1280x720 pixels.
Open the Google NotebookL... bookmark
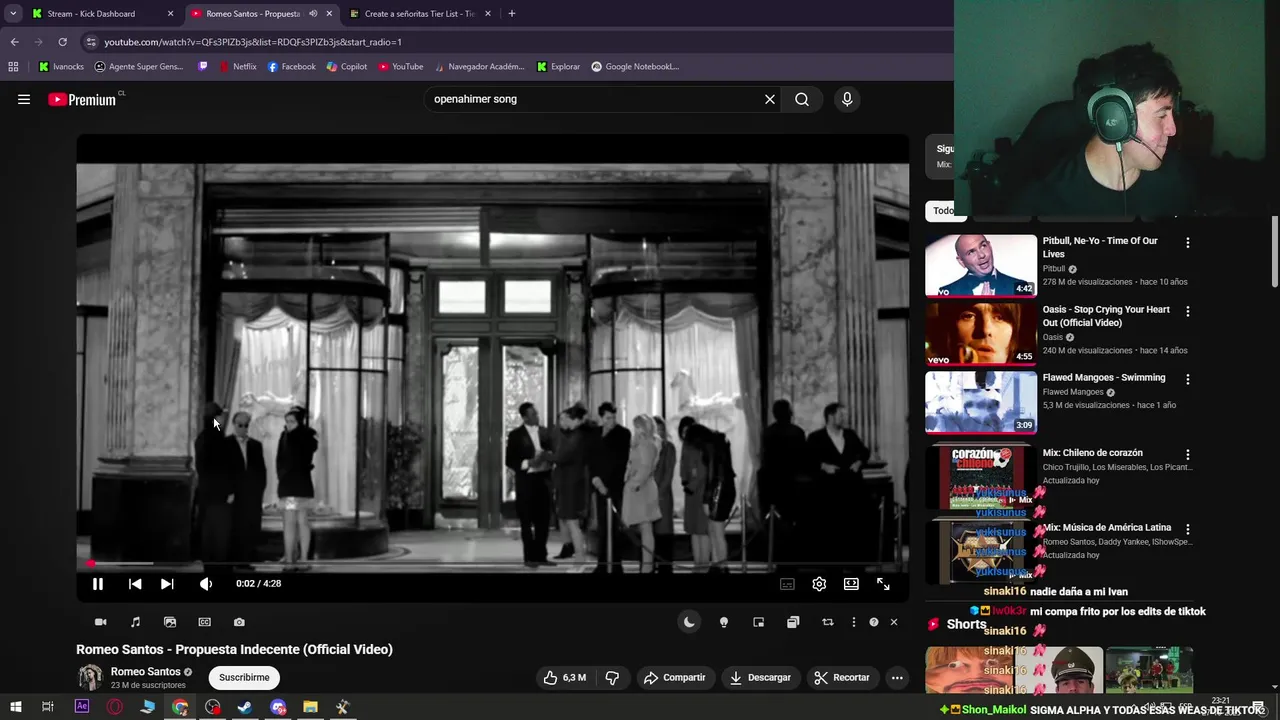(x=635, y=67)
